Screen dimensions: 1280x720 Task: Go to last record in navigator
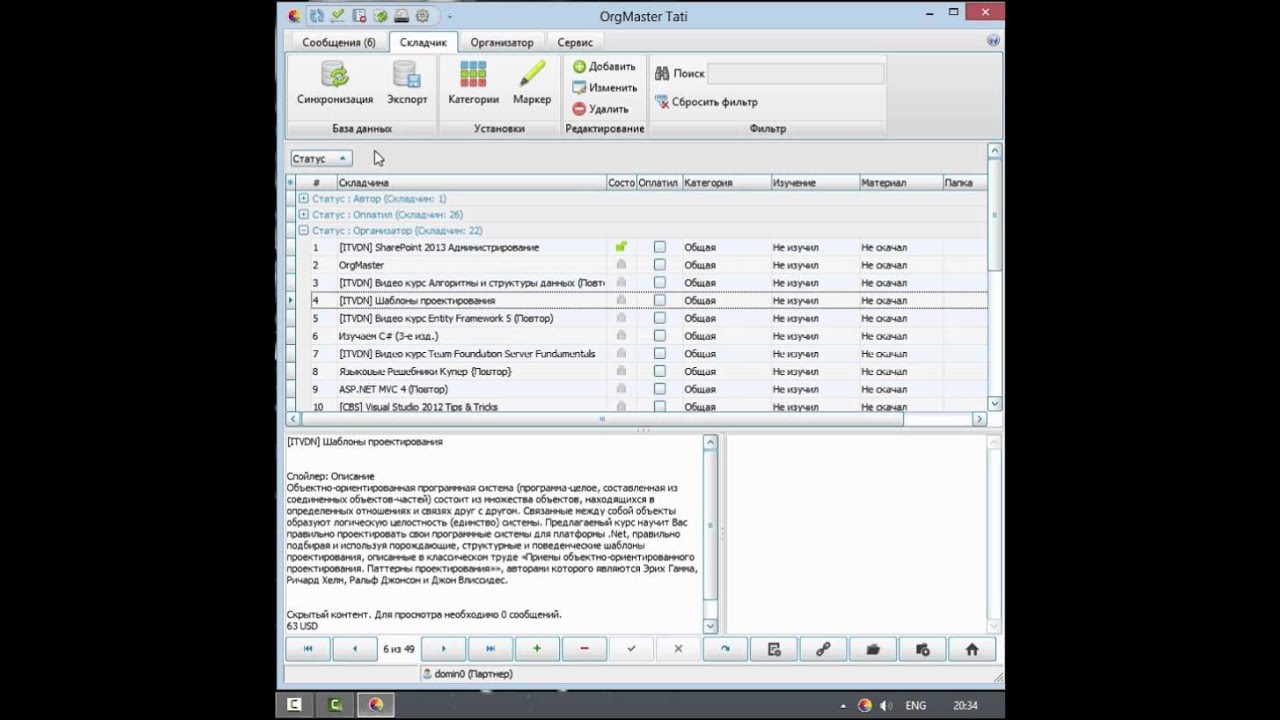[490, 649]
